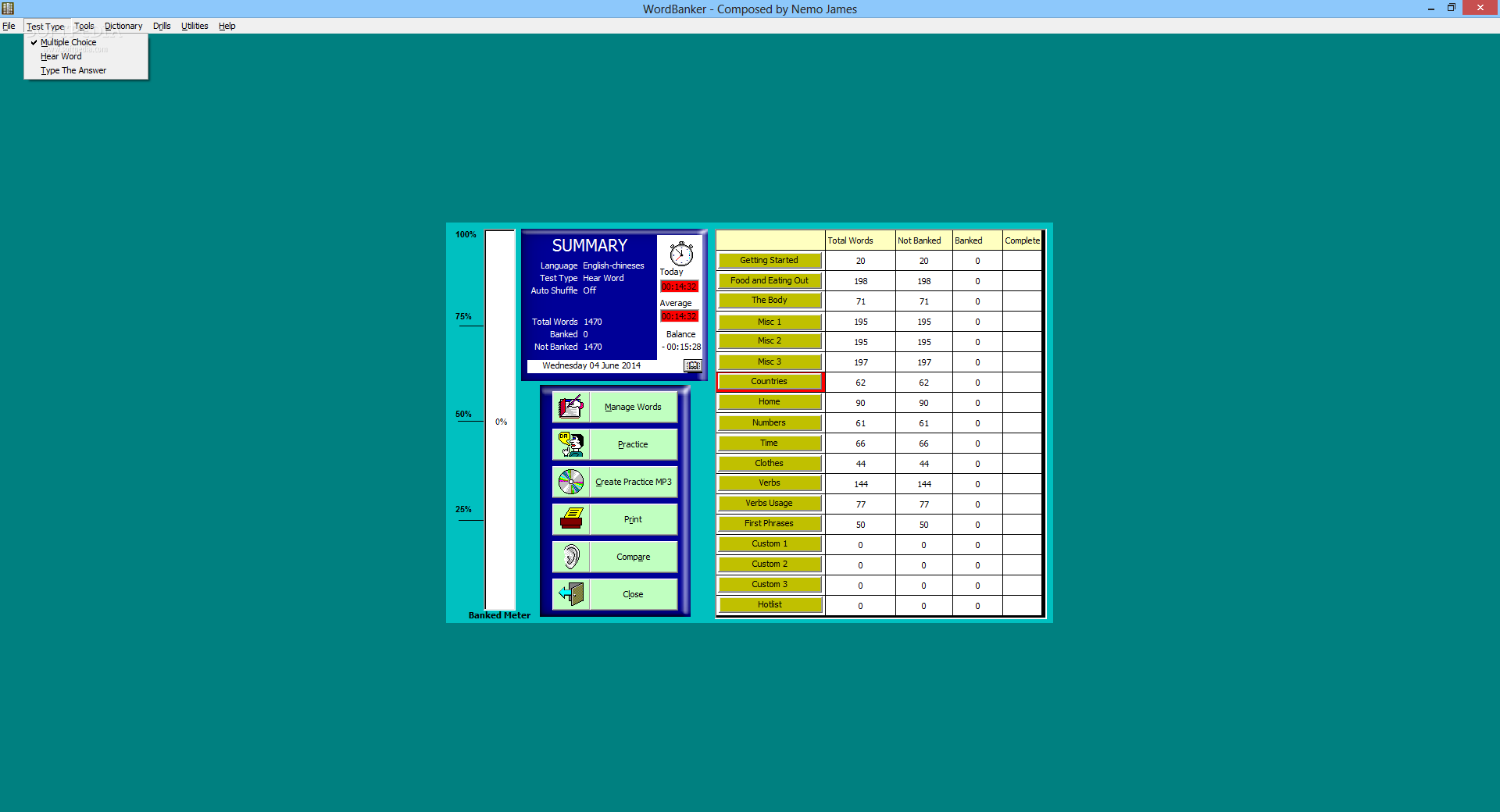Click the Manage Words button
The image size is (1500, 812).
[633, 407]
